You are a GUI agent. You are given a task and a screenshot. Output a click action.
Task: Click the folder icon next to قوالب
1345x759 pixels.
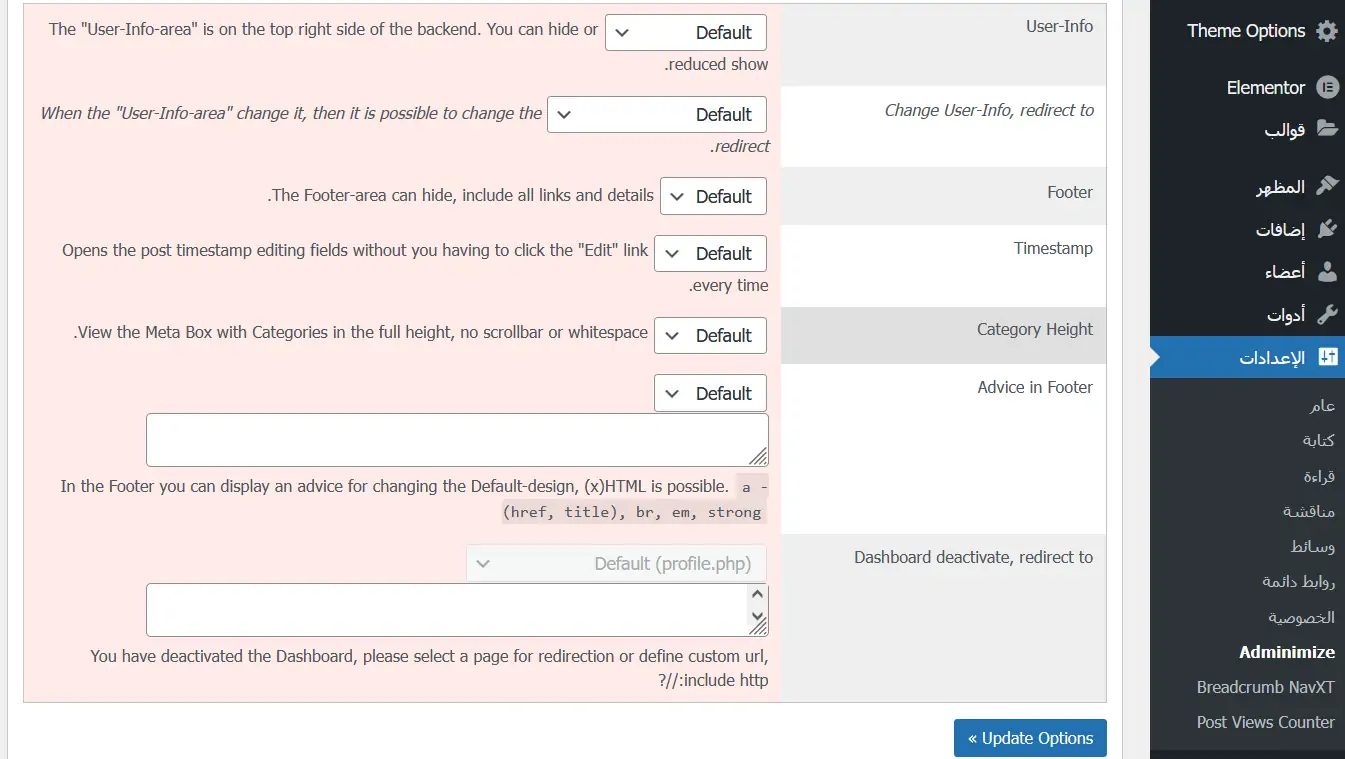pyautogui.click(x=1326, y=129)
